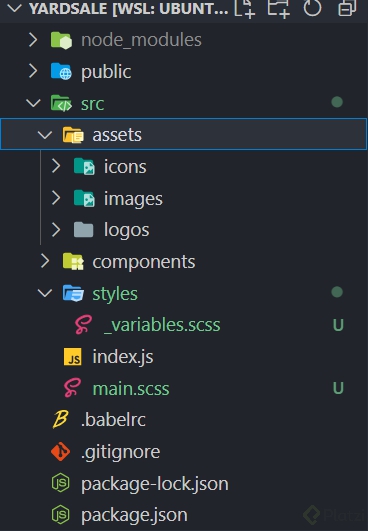Select the components folder label
Screen dimensions: 368x531
click(144, 262)
